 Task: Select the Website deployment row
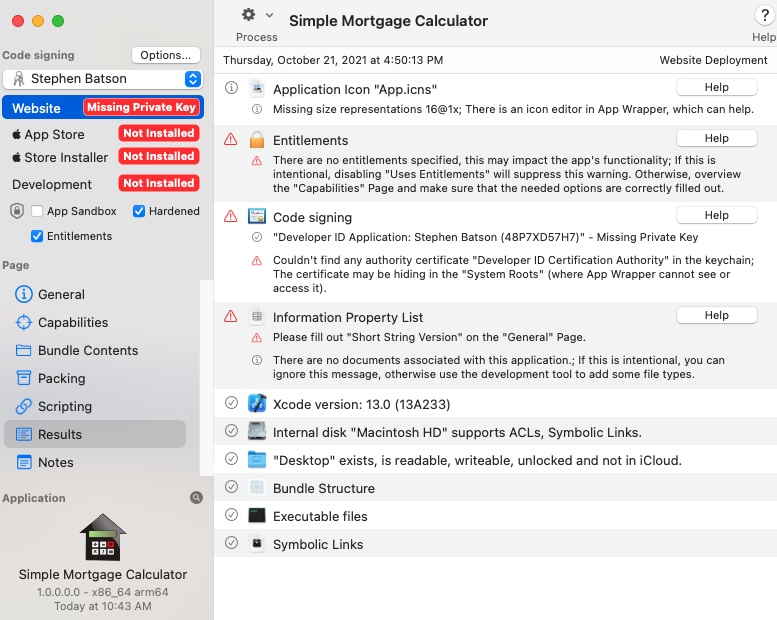103,108
